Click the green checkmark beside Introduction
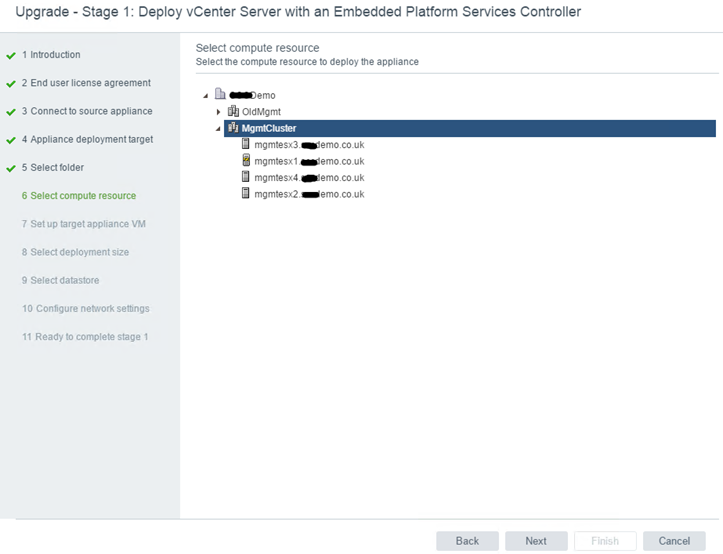The image size is (723, 554). 11,56
